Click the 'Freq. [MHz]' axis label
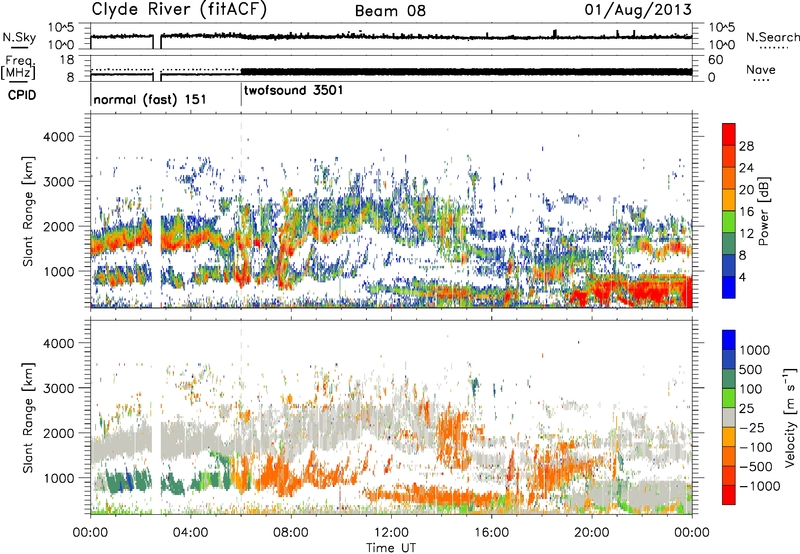The width and height of the screenshot is (800, 554). click(18, 67)
